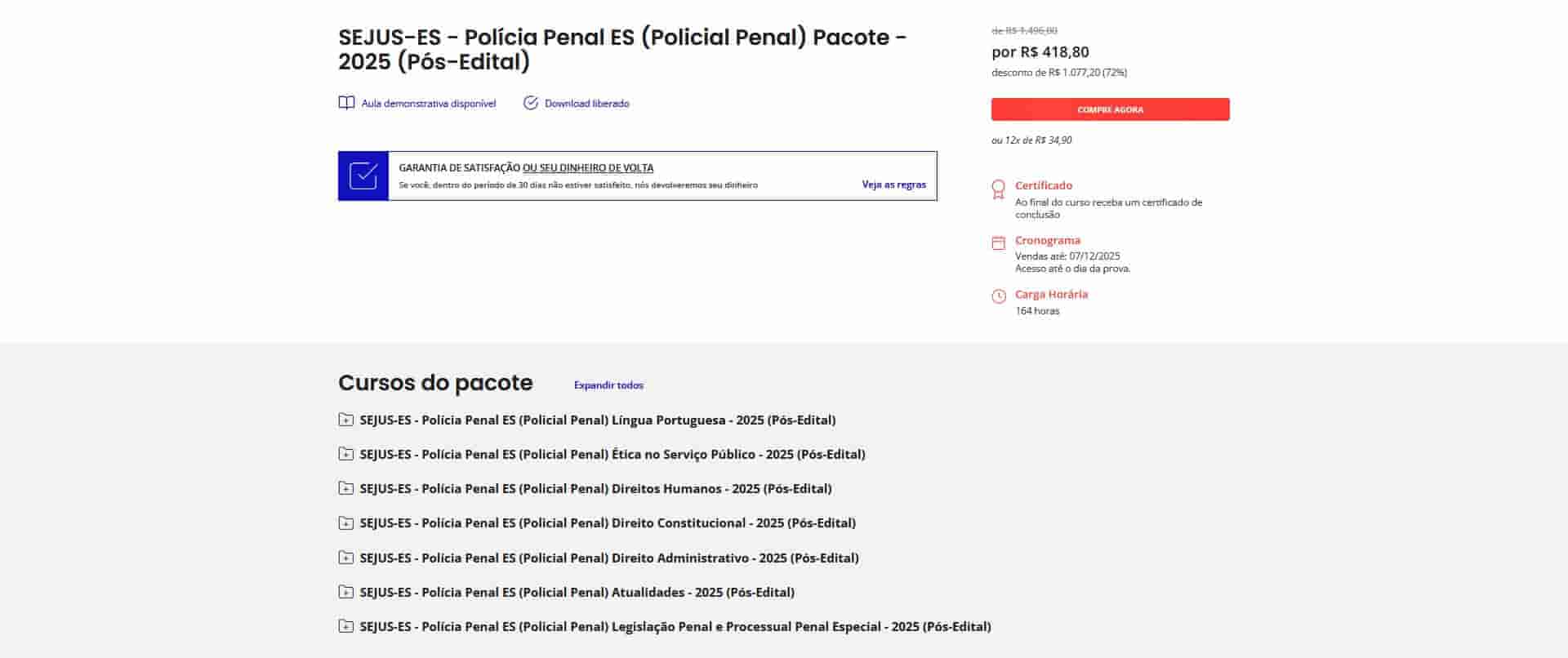This screenshot has height=658, width=1568.
Task: Click the Download liberado label
Action: [586, 104]
